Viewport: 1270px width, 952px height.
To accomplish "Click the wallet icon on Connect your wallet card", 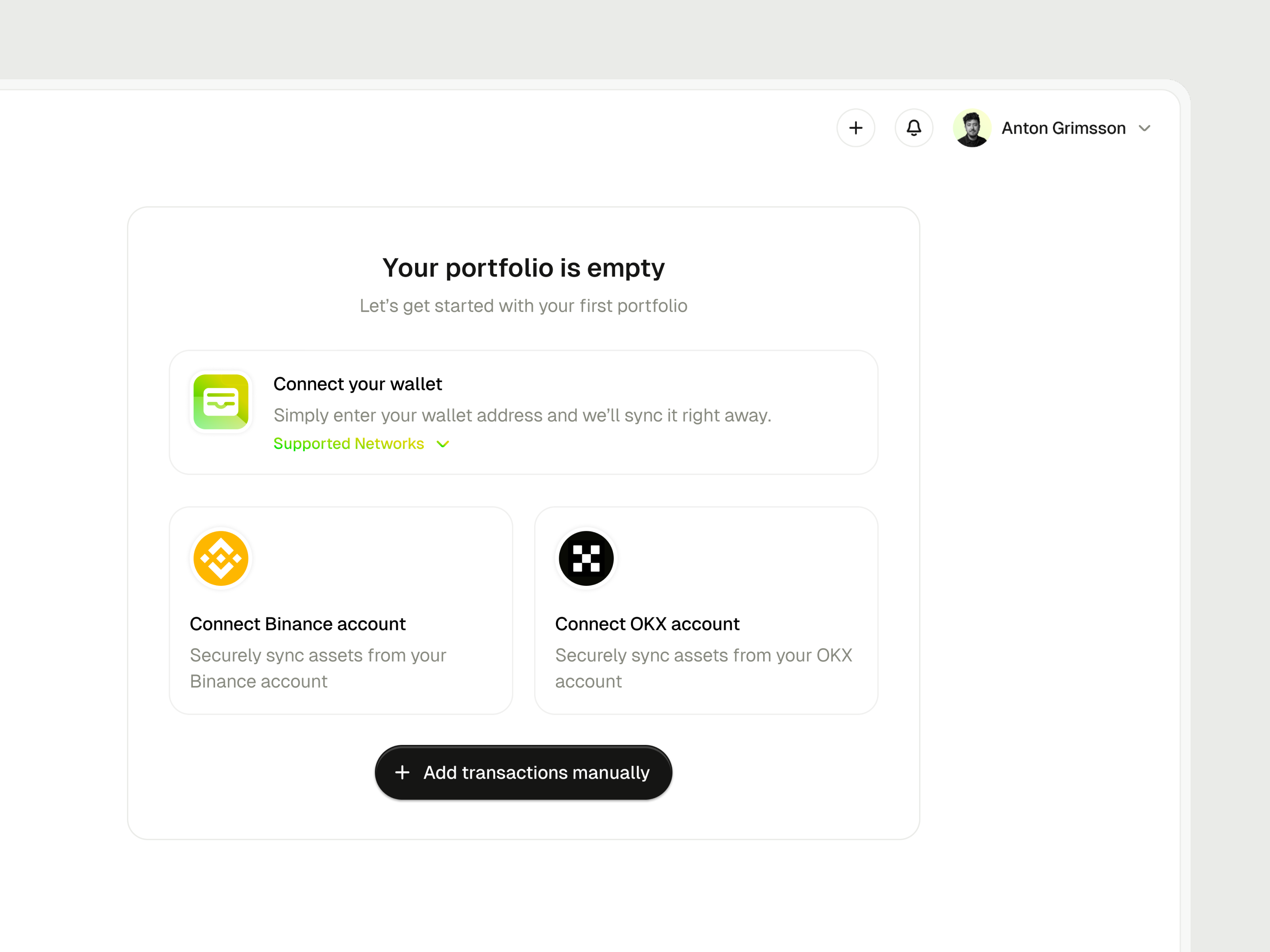I will [221, 402].
